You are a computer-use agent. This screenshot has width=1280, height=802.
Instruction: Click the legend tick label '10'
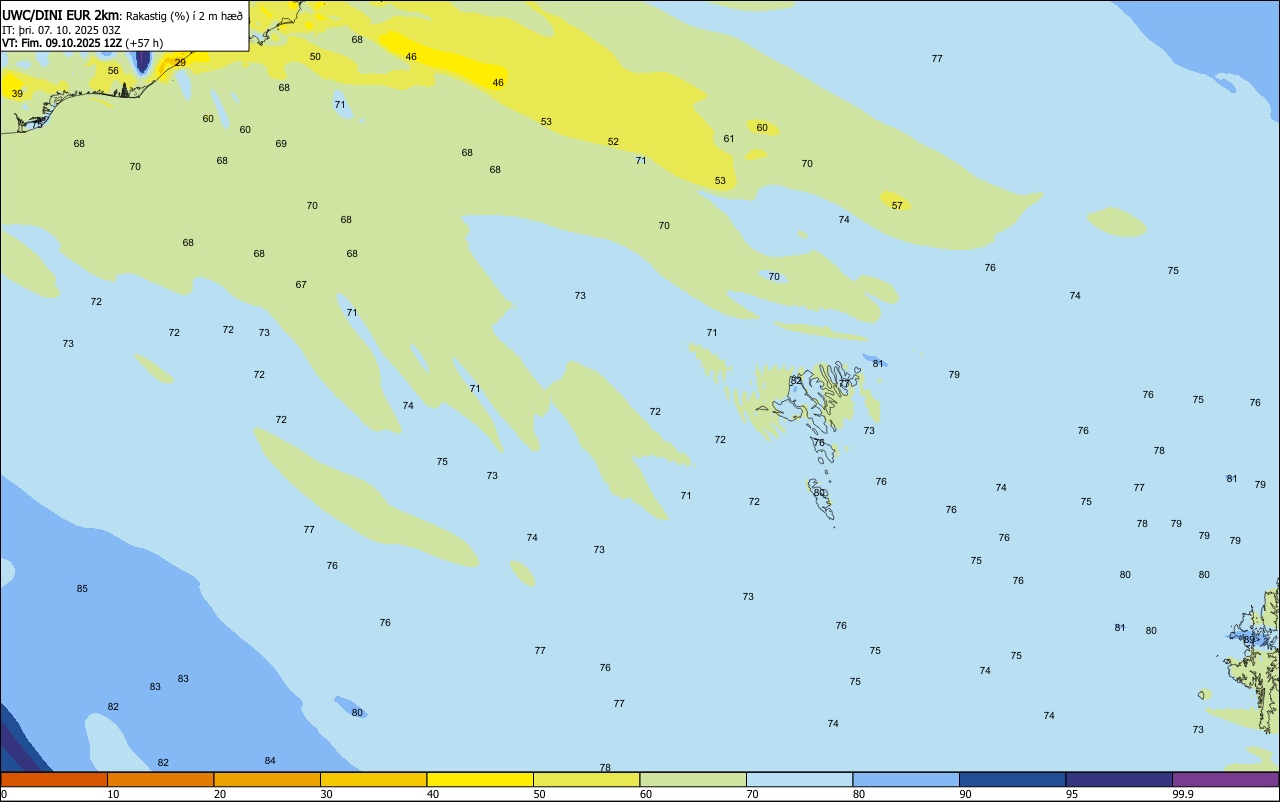click(x=113, y=794)
